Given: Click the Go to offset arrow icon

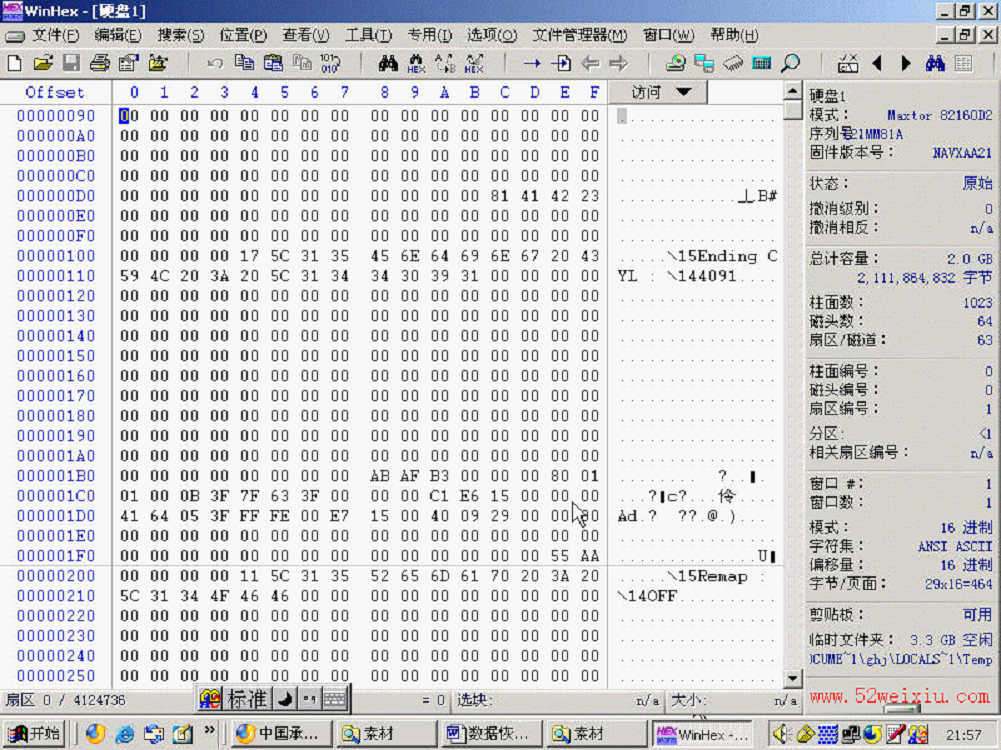Looking at the screenshot, I should click(x=532, y=63).
